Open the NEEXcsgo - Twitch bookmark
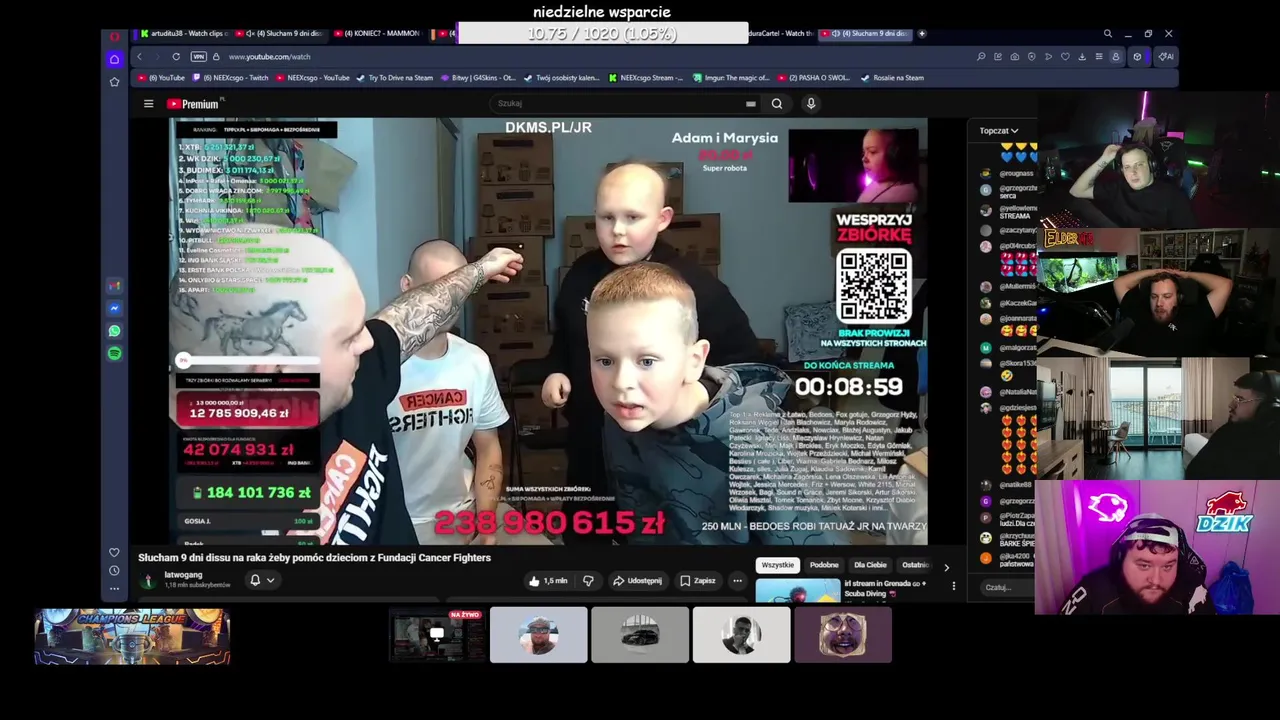 pos(231,78)
